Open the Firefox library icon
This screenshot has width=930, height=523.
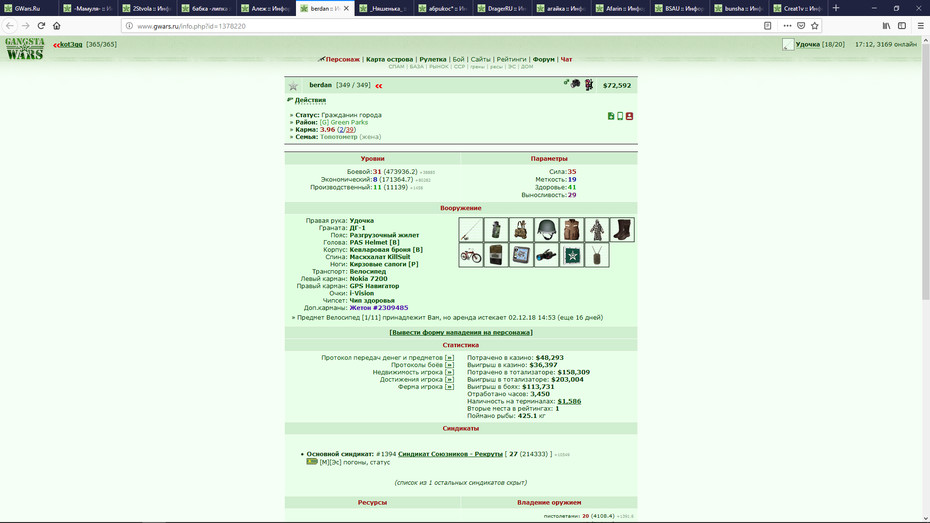click(x=886, y=25)
